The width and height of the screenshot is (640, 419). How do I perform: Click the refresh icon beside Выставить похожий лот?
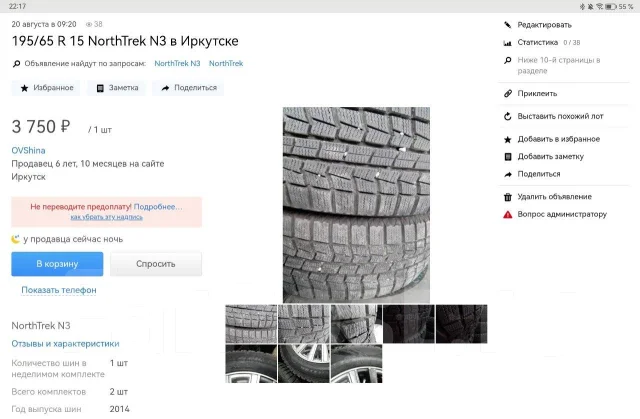pos(507,116)
